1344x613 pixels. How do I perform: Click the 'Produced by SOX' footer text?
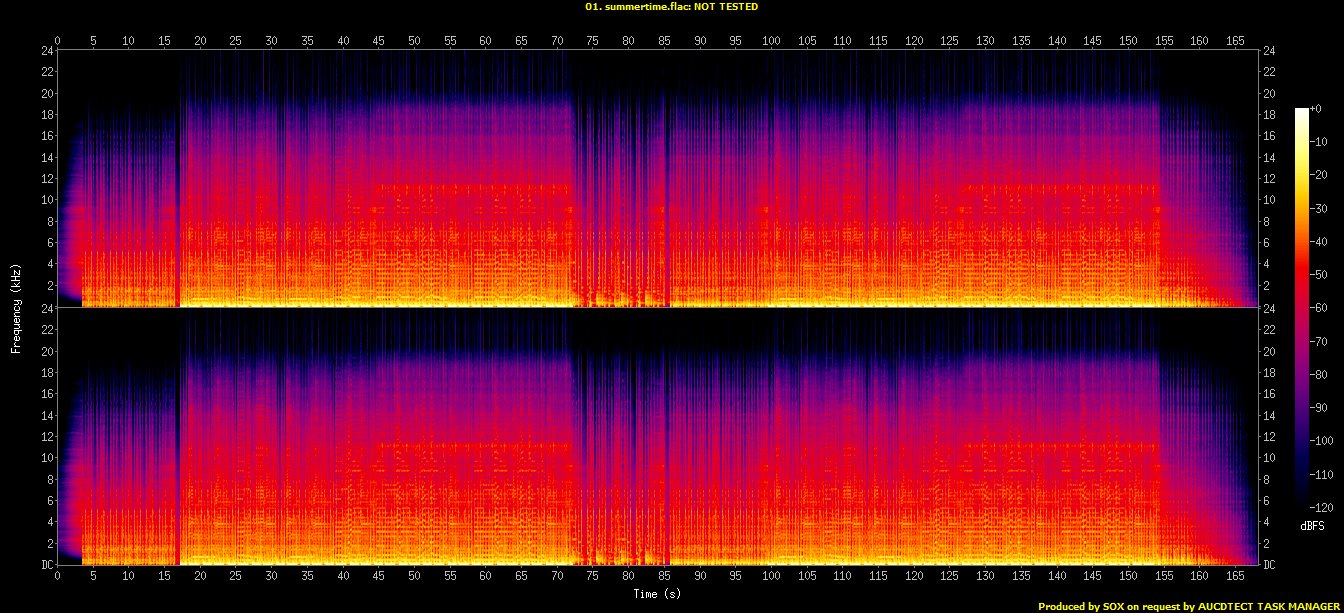1189,606
